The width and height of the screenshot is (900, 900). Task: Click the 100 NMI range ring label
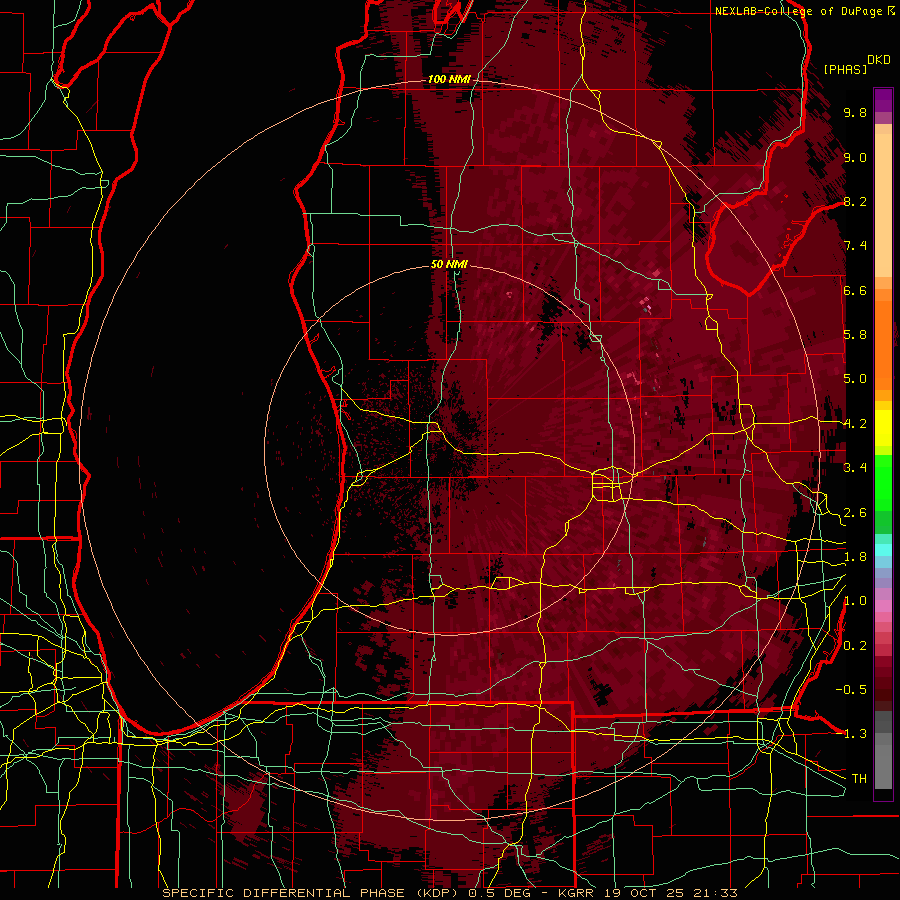point(449,79)
